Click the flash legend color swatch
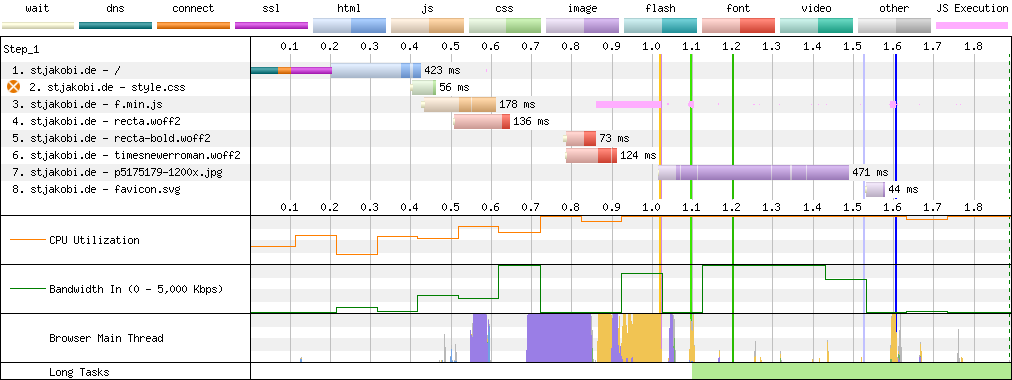The image size is (1012, 380). click(660, 26)
